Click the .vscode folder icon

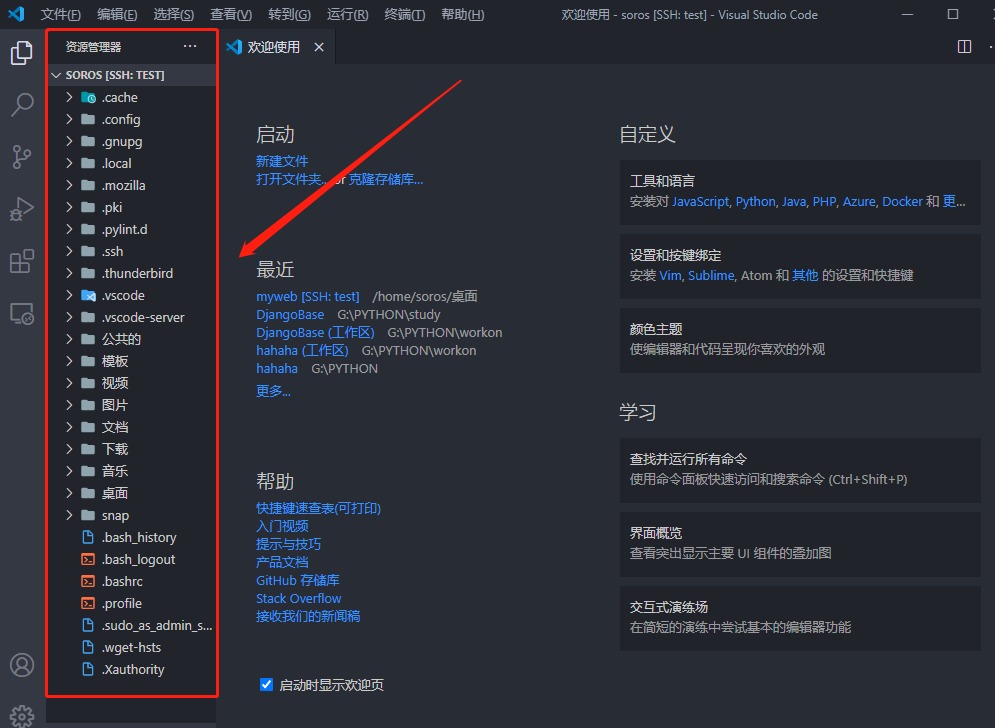point(88,296)
